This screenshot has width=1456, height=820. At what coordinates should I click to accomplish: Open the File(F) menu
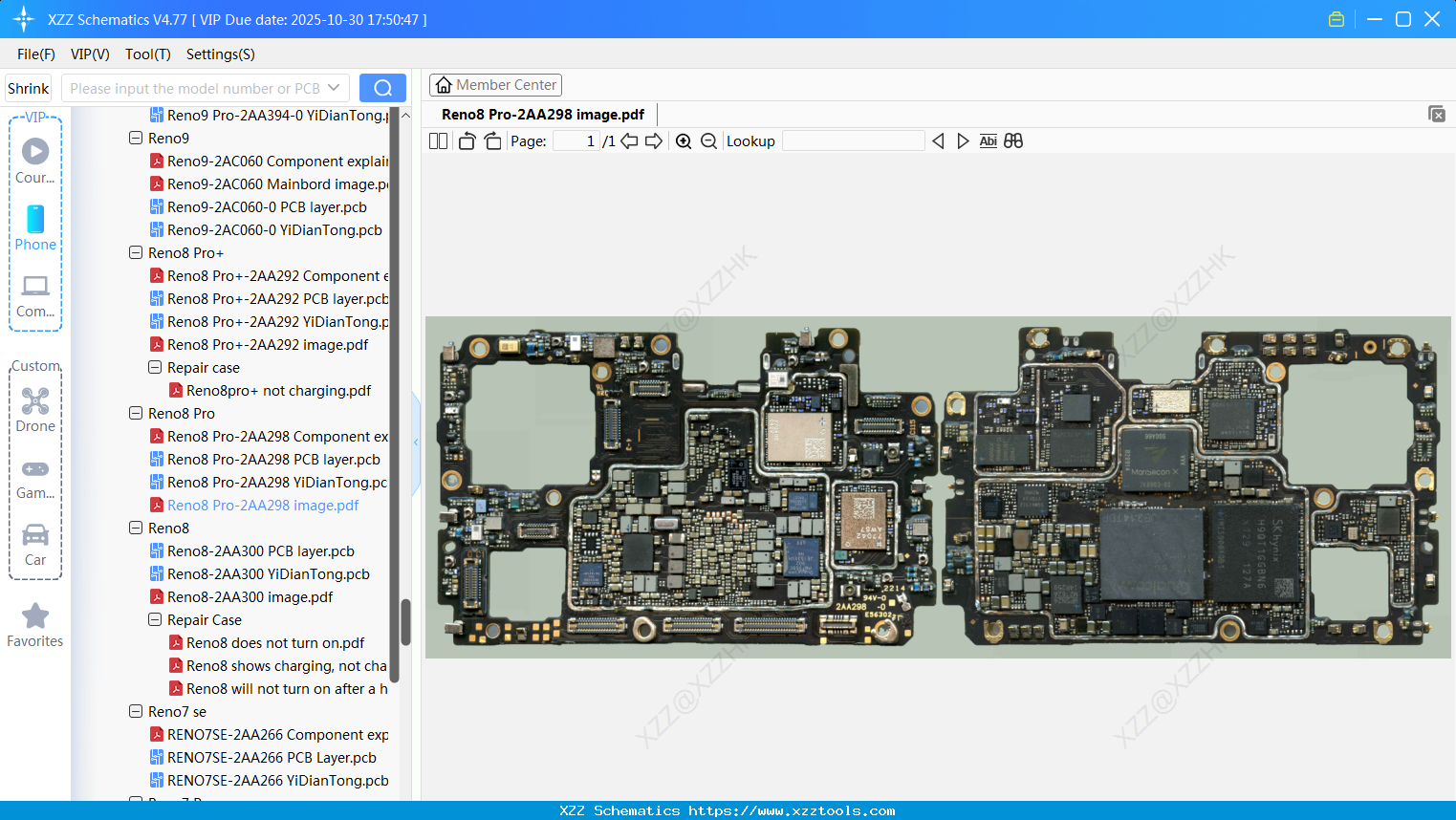tap(36, 54)
